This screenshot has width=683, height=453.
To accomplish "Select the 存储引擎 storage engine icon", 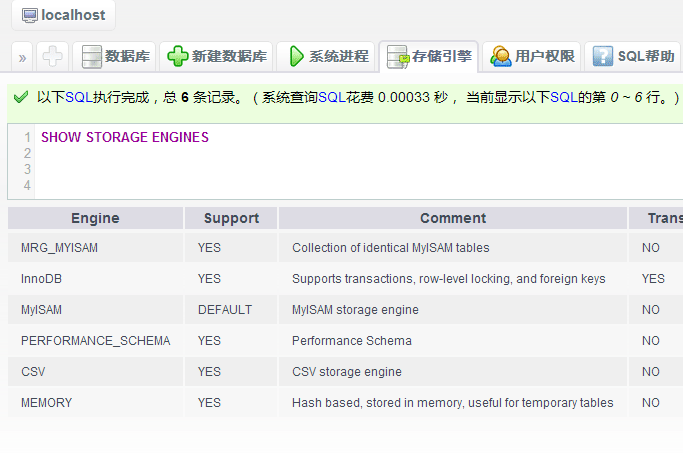I will (397, 56).
